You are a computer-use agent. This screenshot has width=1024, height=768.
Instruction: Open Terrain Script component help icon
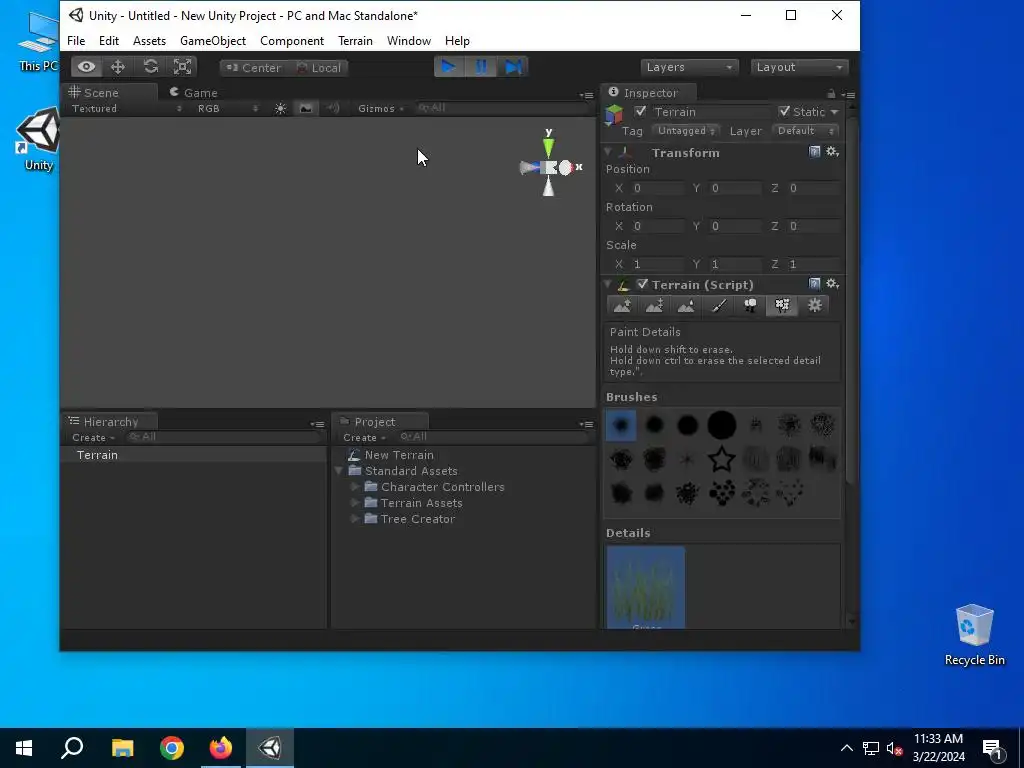[814, 283]
